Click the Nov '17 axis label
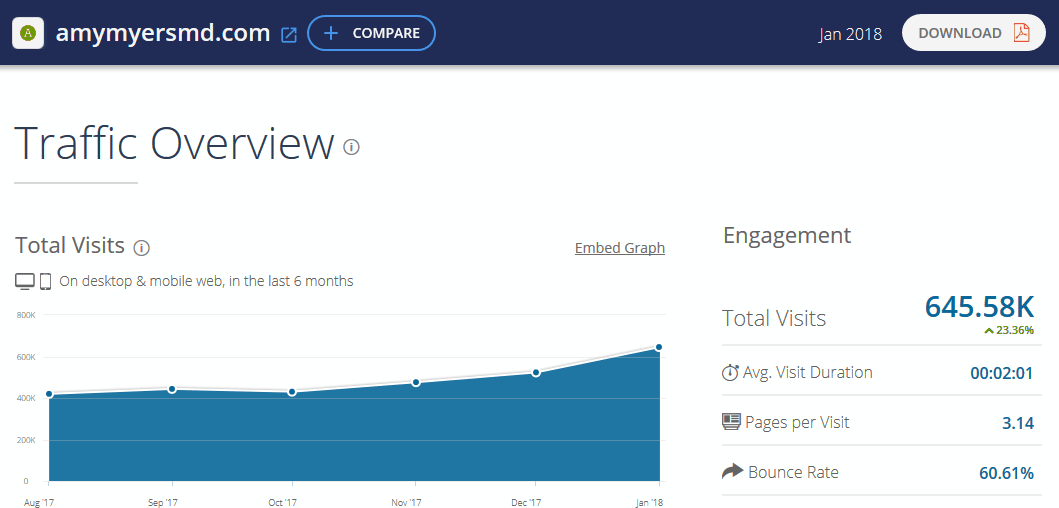 (406, 502)
